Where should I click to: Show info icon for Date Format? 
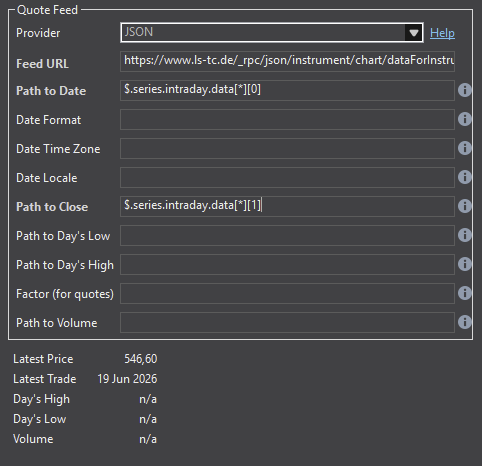[465, 119]
